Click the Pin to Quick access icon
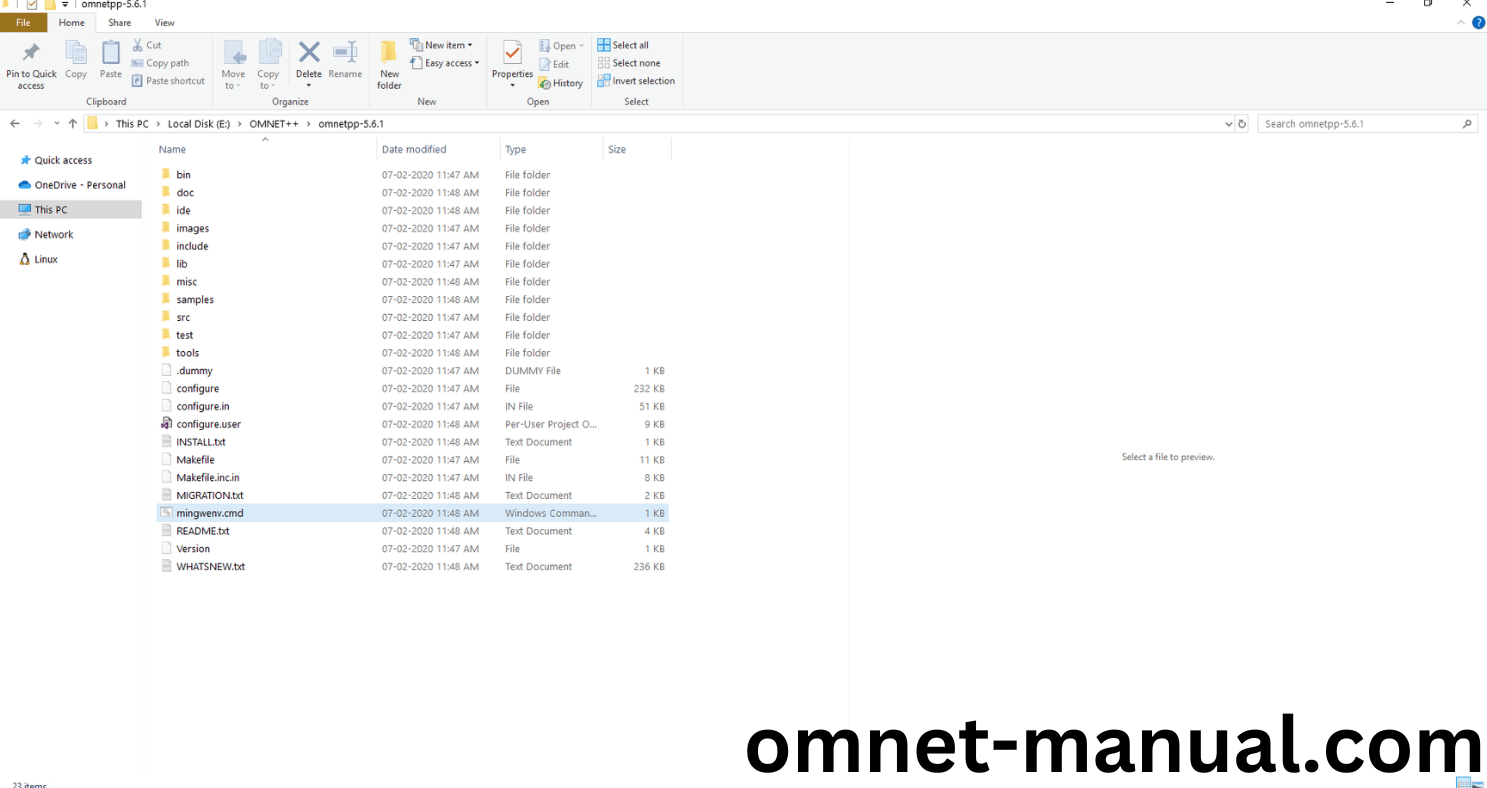Screen dimensions: 1487x788 tap(31, 52)
